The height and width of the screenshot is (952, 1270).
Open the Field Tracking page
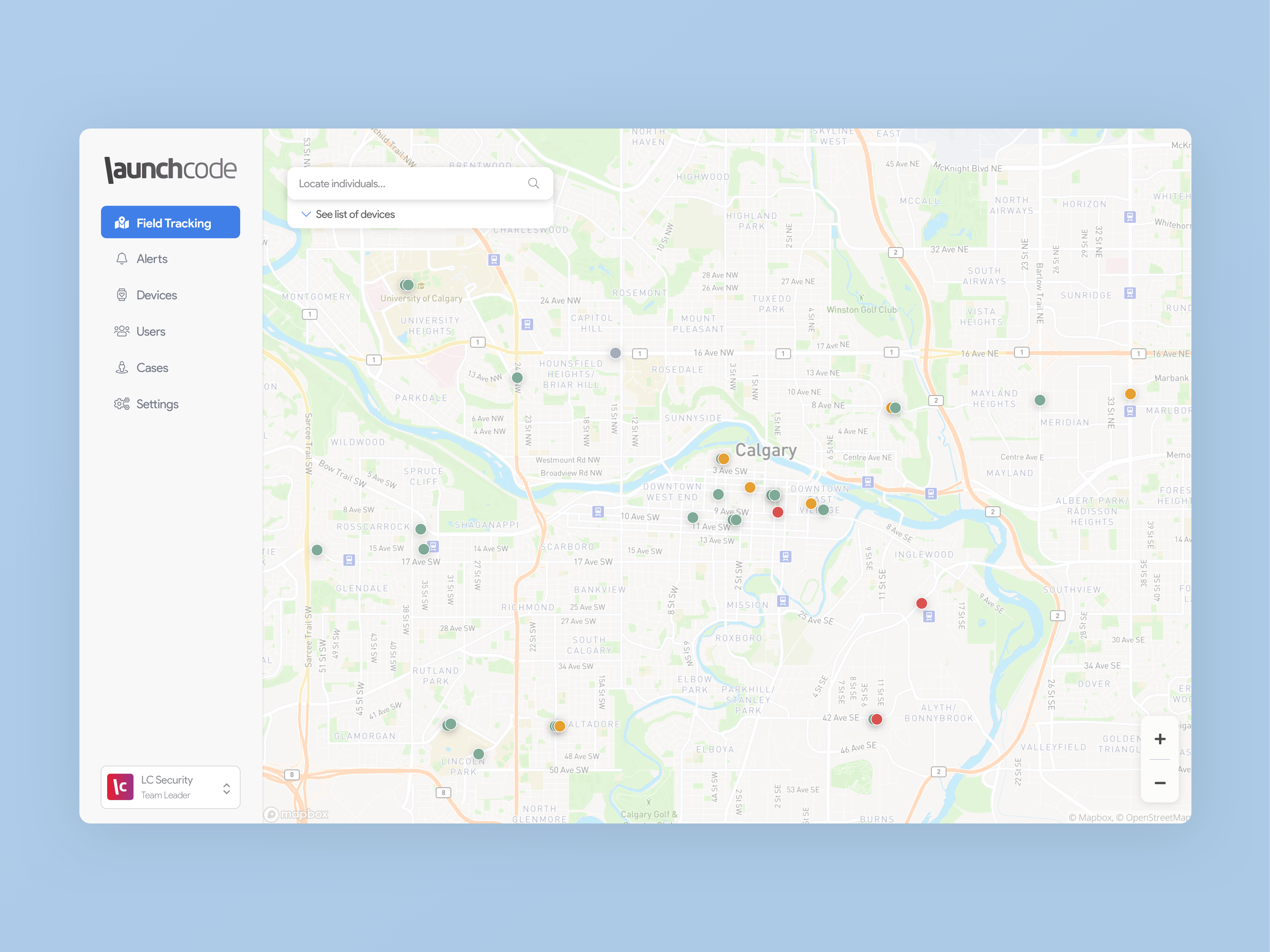(170, 223)
